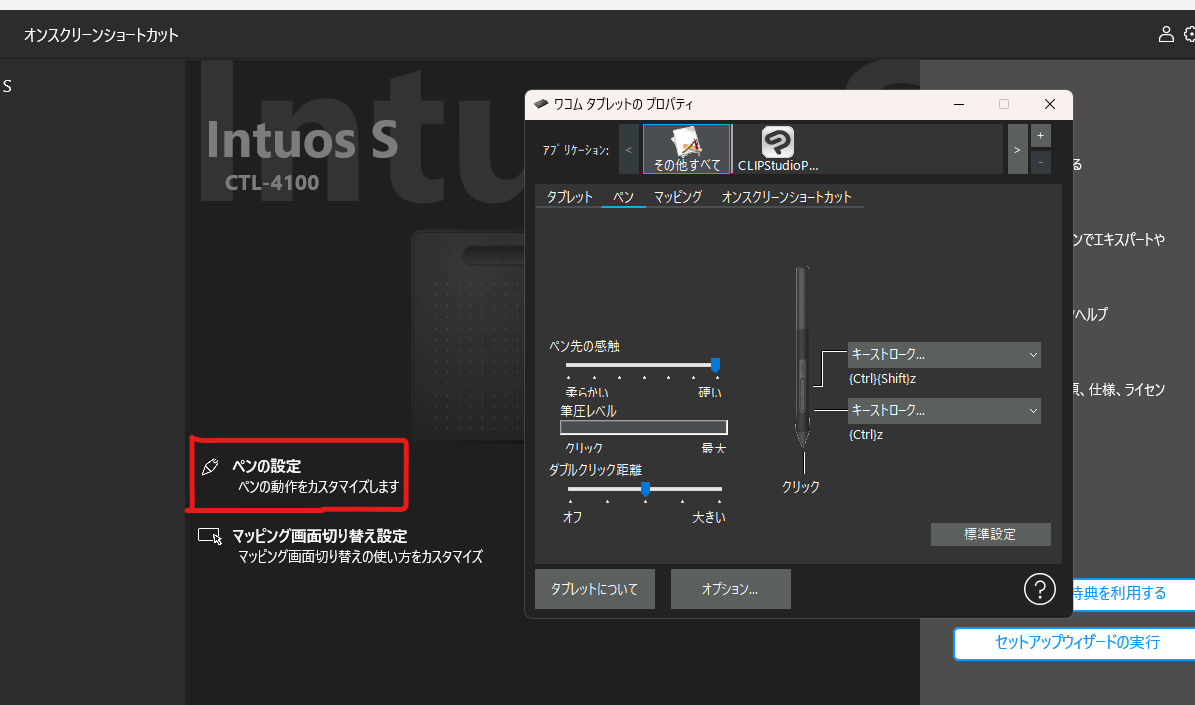Click the ペン先の感触 slider handle

pyautogui.click(x=716, y=365)
